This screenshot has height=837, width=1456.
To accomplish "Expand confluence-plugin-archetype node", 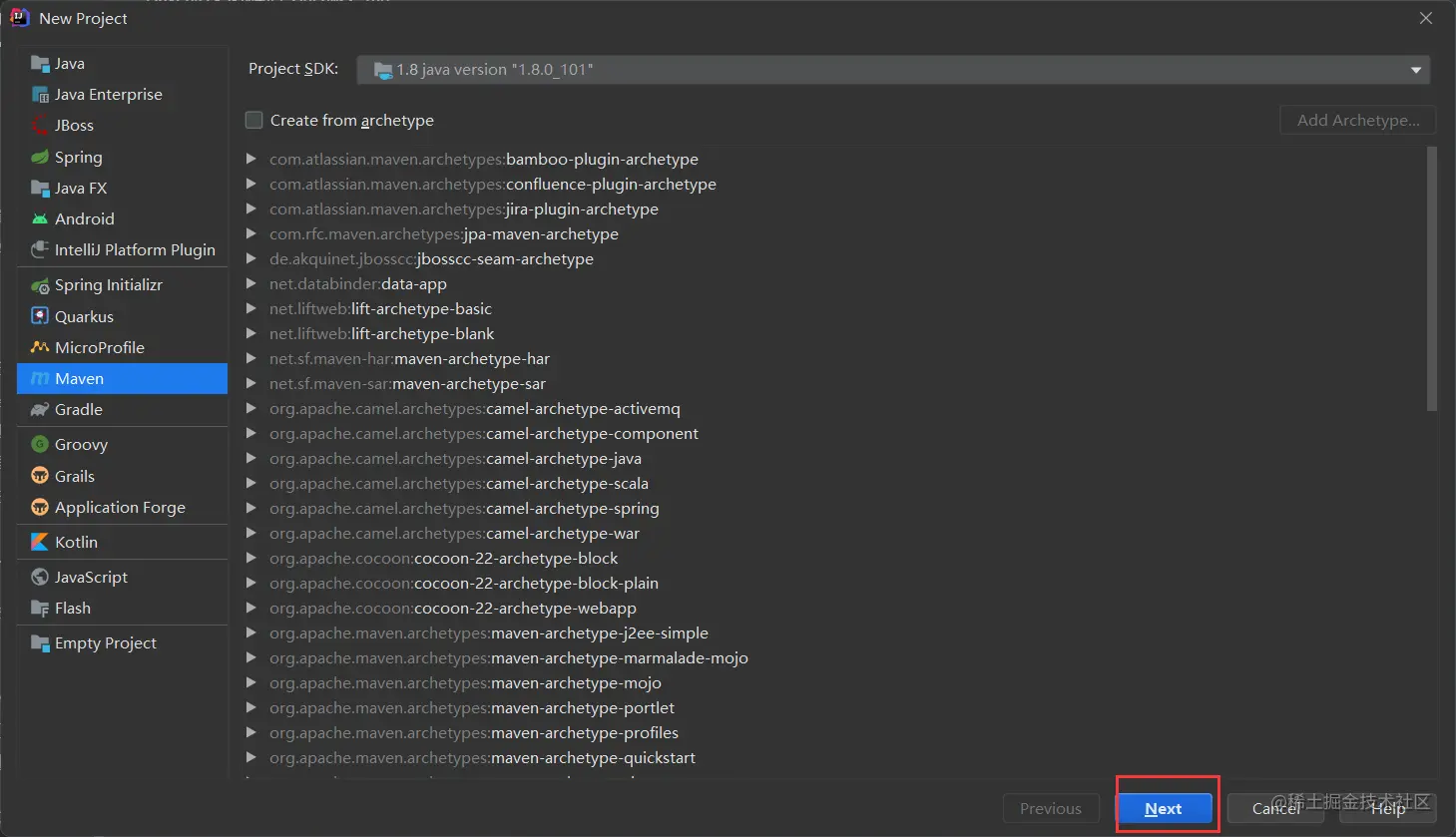I will (x=251, y=184).
